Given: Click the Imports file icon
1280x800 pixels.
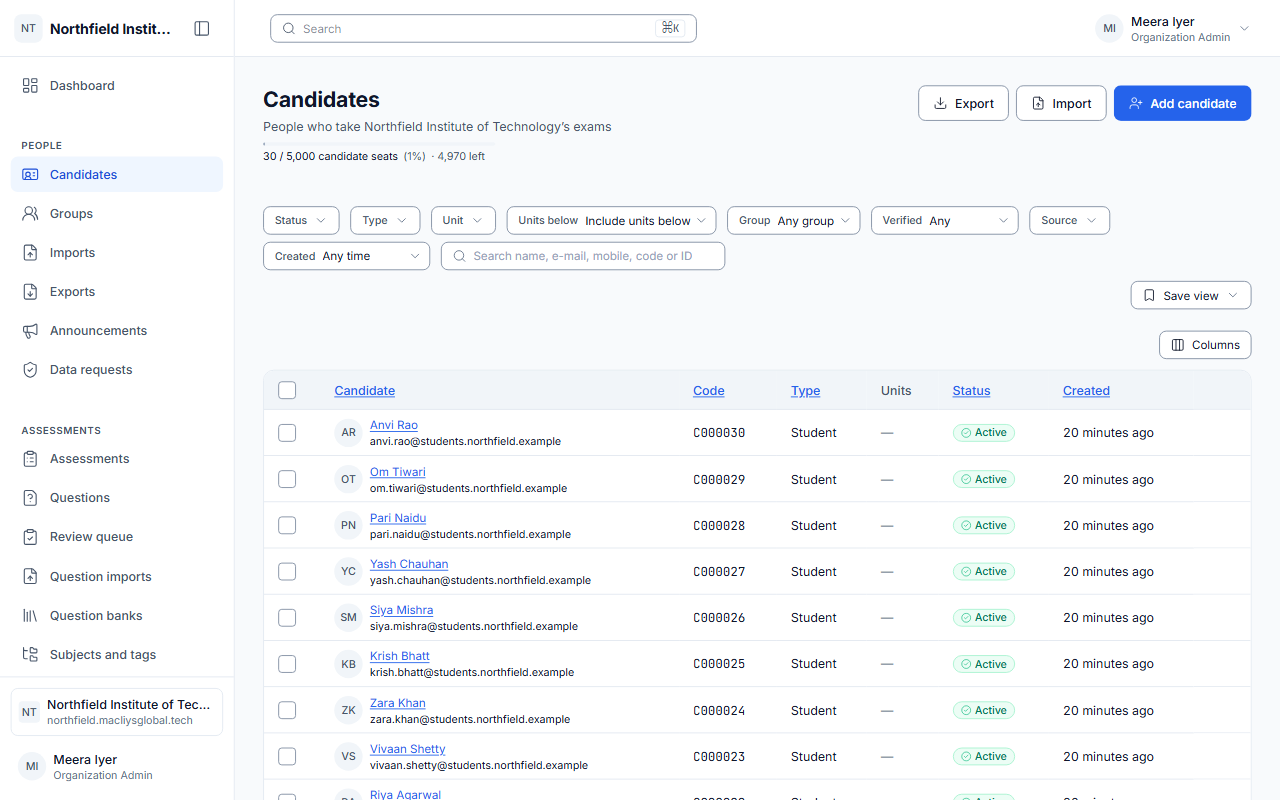Looking at the screenshot, I should point(30,253).
